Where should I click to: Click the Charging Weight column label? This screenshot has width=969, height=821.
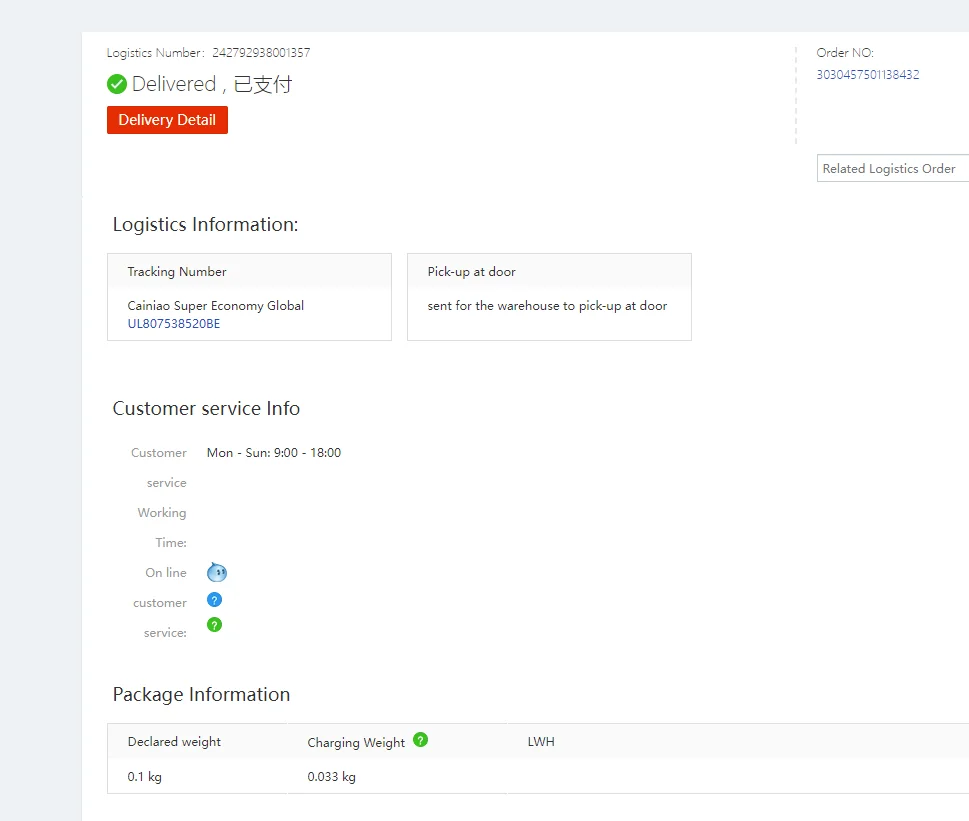pos(356,743)
